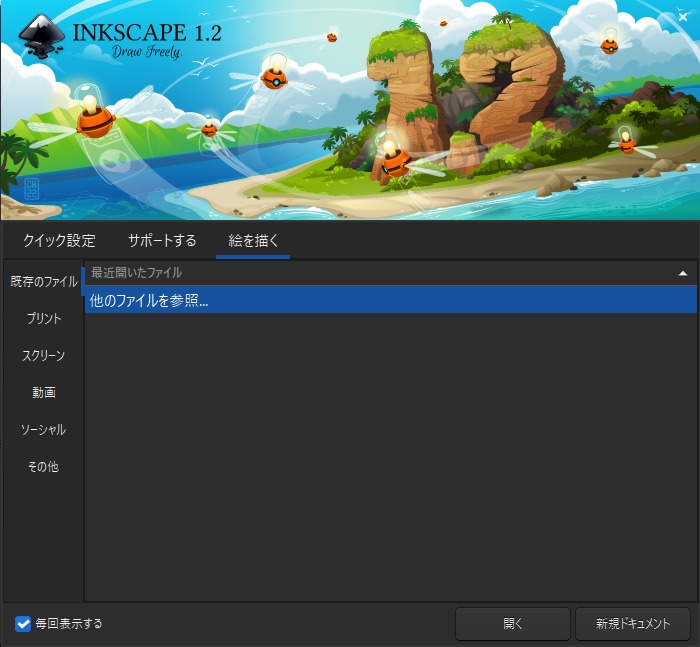Uncheck the 毎回表示する checkbox
Image resolution: width=700 pixels, height=647 pixels.
[x=23, y=624]
